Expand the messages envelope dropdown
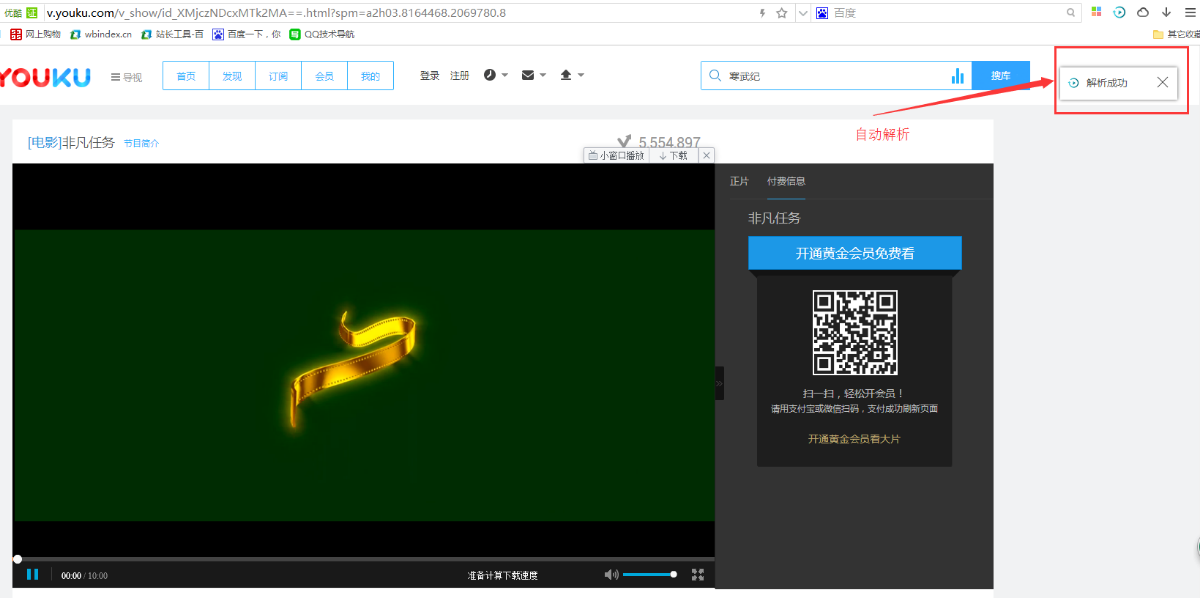 pos(533,75)
